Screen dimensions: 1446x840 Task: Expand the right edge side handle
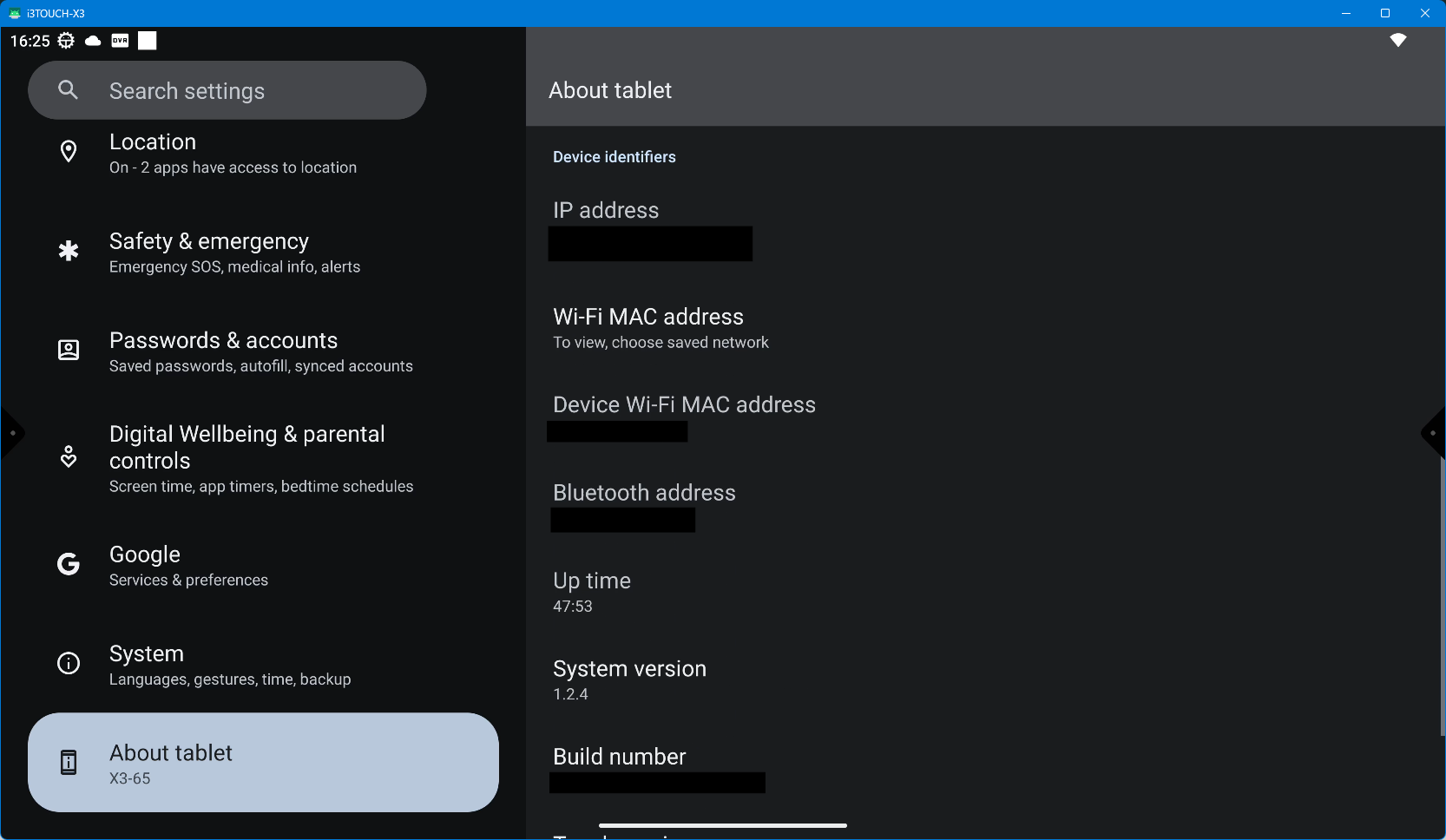pyautogui.click(x=1434, y=433)
